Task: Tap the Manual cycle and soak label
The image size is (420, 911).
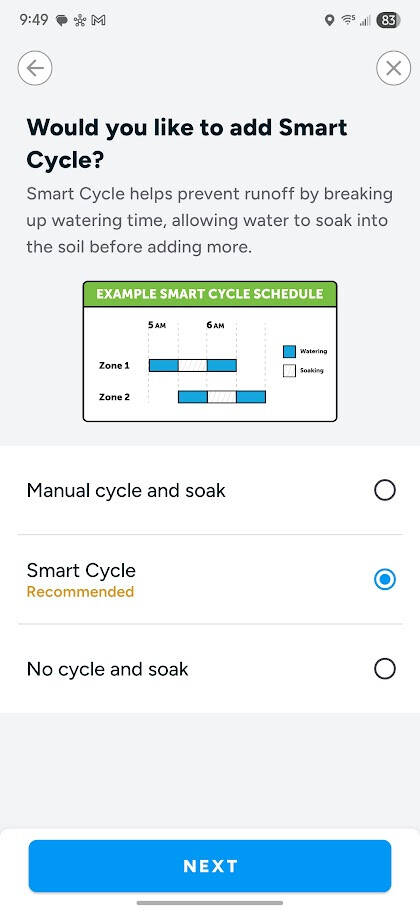Action: point(126,490)
